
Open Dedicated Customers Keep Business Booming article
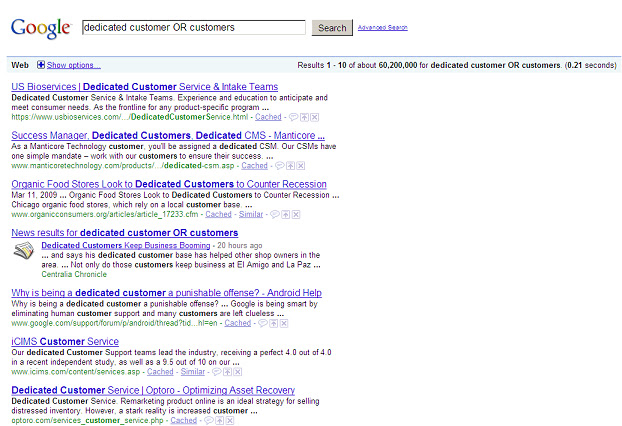coord(126,246)
